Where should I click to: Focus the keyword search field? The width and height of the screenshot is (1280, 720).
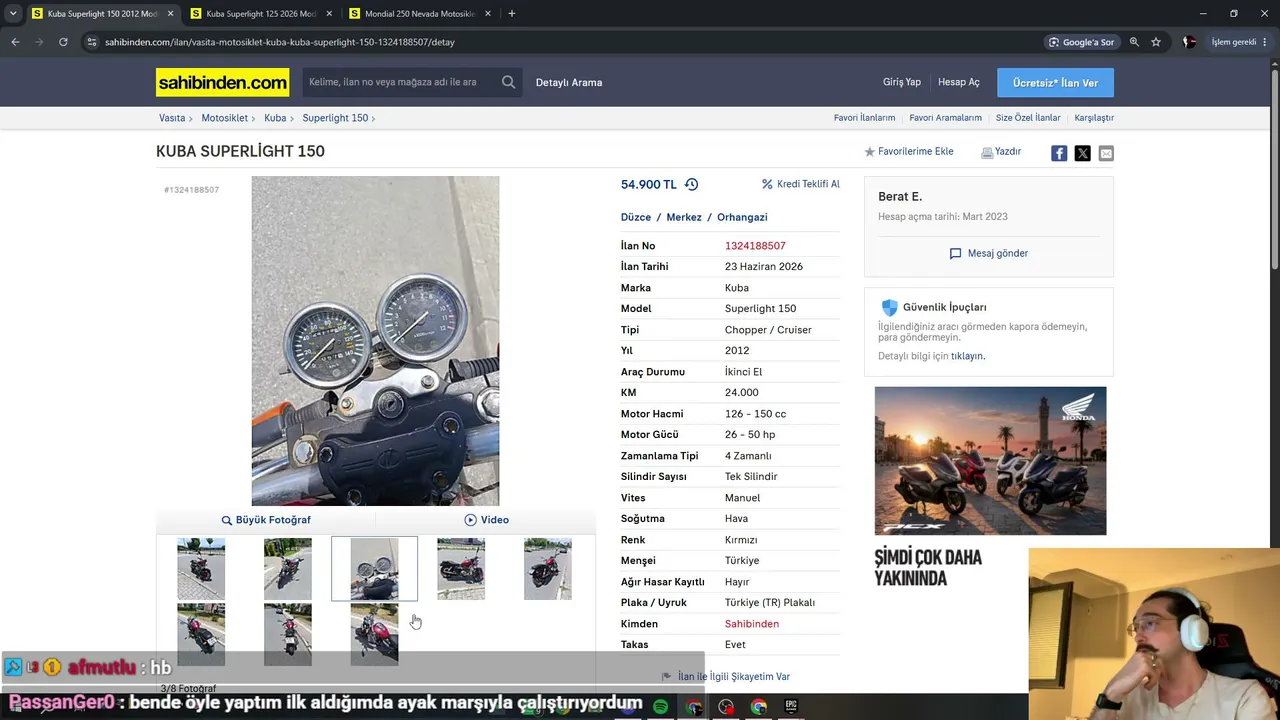pyautogui.click(x=400, y=82)
